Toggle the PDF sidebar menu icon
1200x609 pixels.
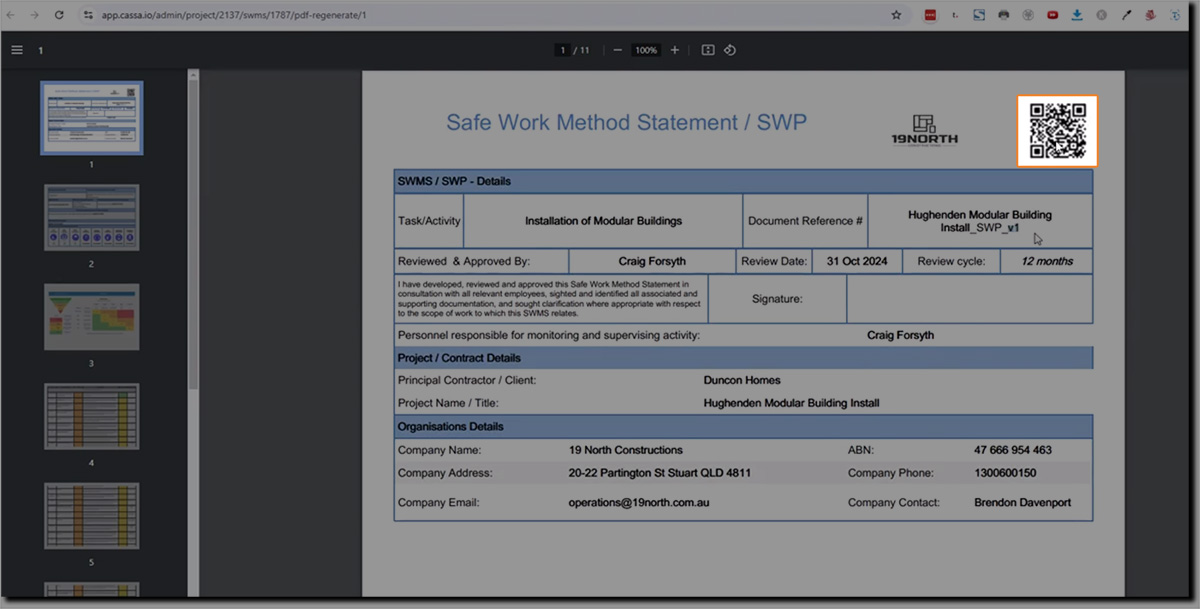pyautogui.click(x=17, y=50)
